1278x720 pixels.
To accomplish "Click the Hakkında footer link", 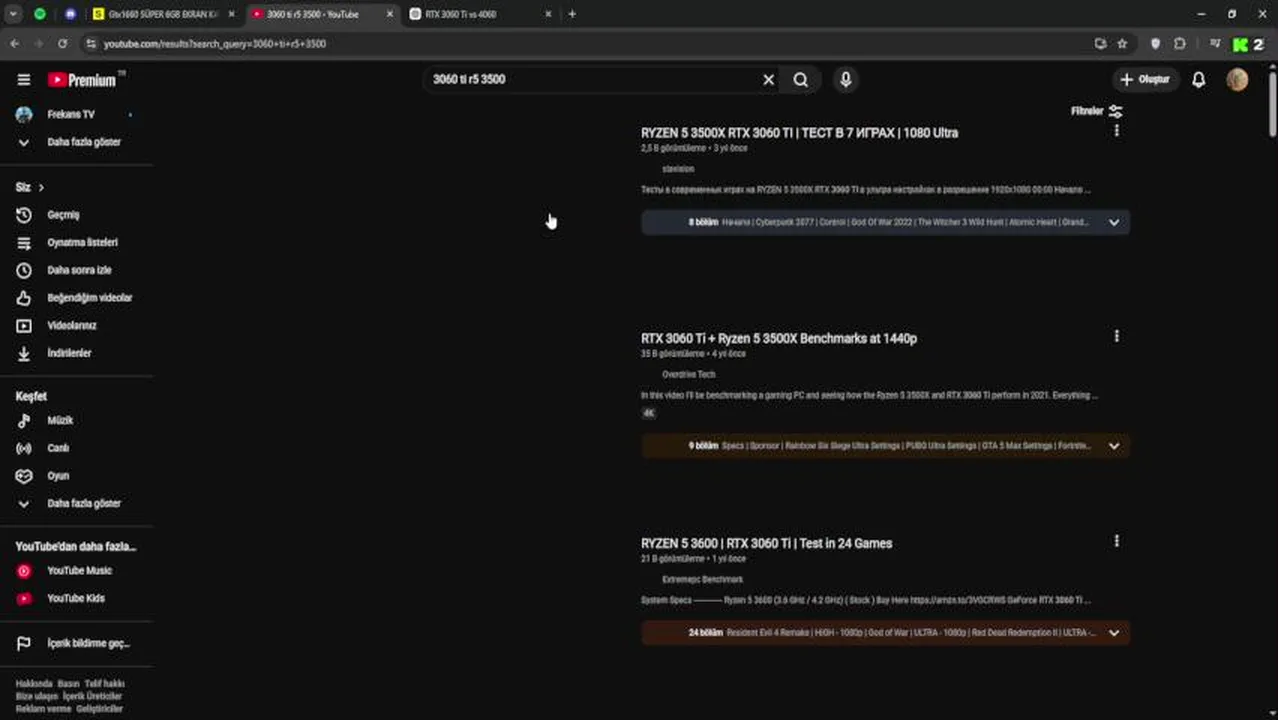I will pos(34,684).
